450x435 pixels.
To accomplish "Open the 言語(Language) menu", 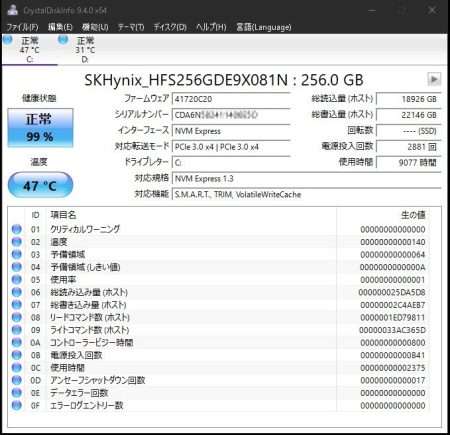I will (x=264, y=27).
